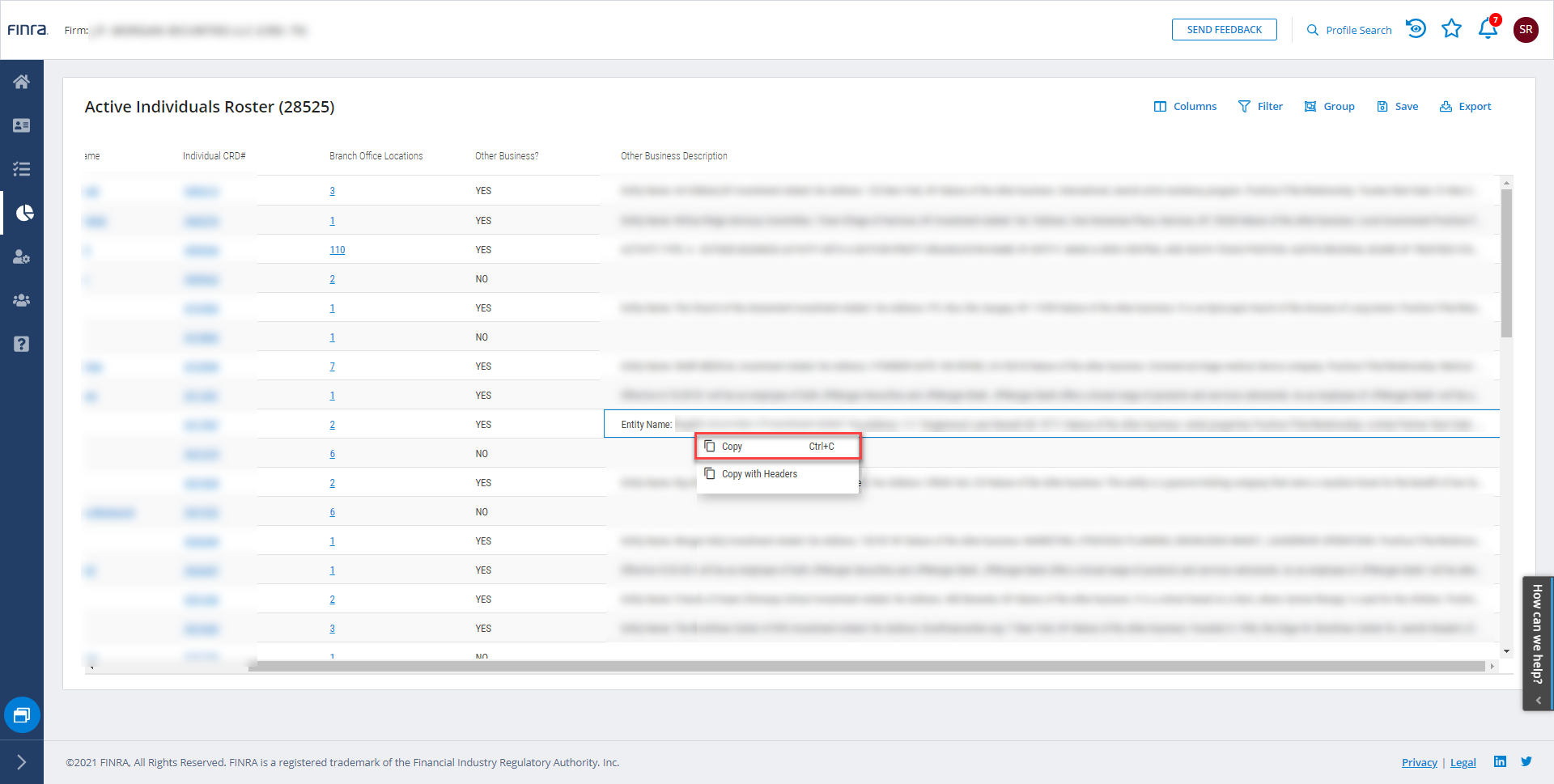The image size is (1554, 784).
Task: Expand the collapsed sidebar using bottom chevron
Action: [x=22, y=761]
